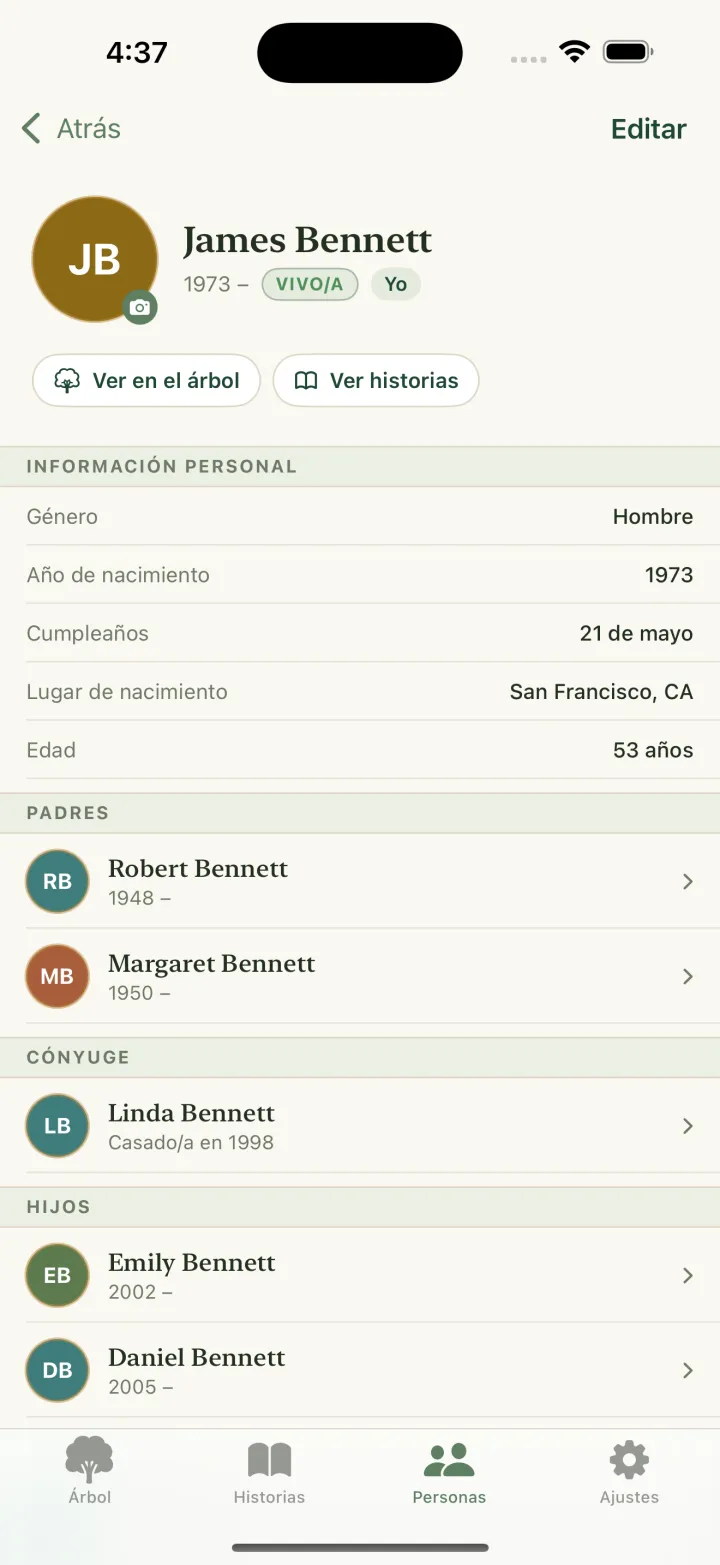Tap the Yo badge
This screenshot has height=1565, width=720.
[396, 284]
